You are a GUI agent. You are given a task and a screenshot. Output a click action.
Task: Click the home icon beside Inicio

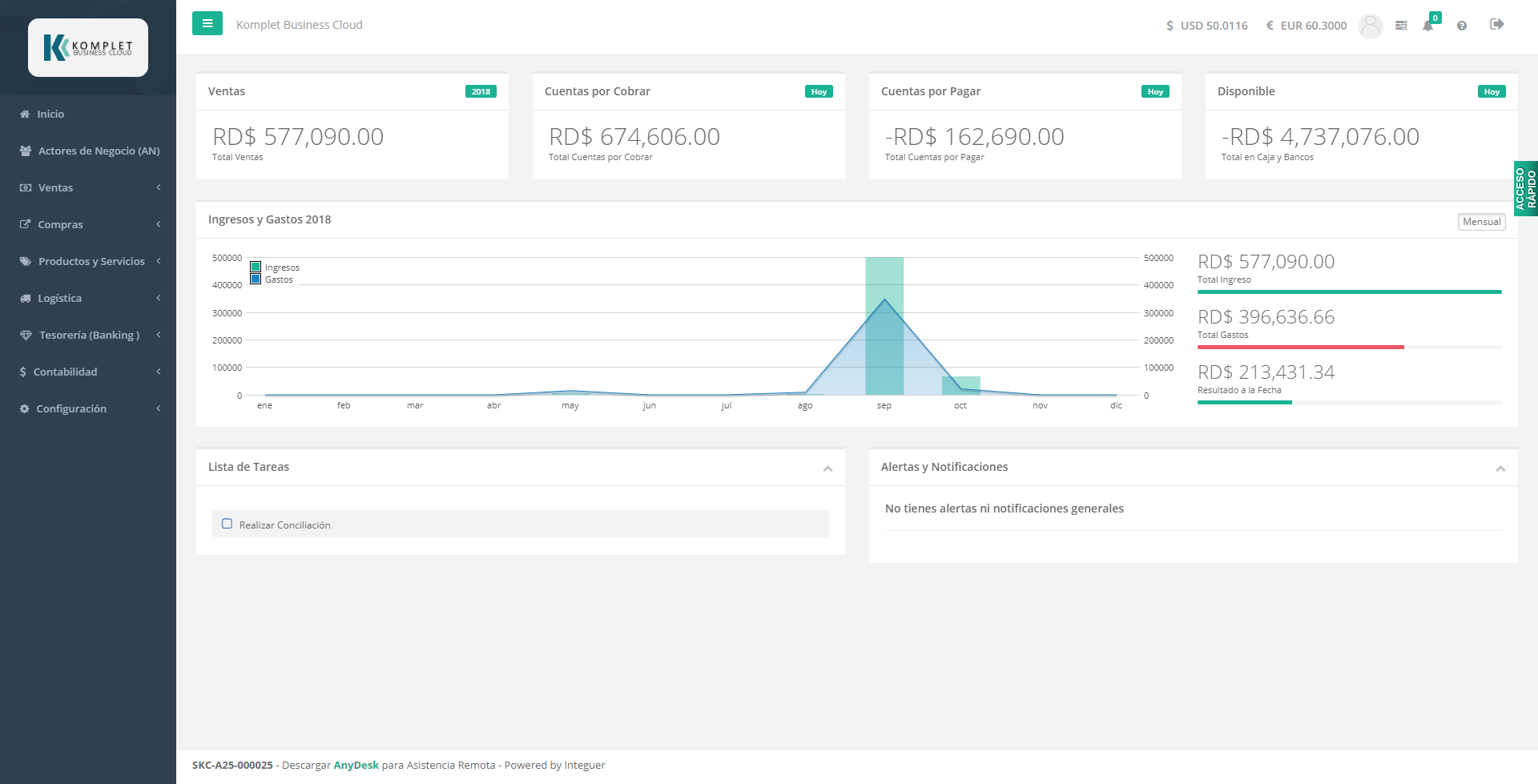pos(25,114)
